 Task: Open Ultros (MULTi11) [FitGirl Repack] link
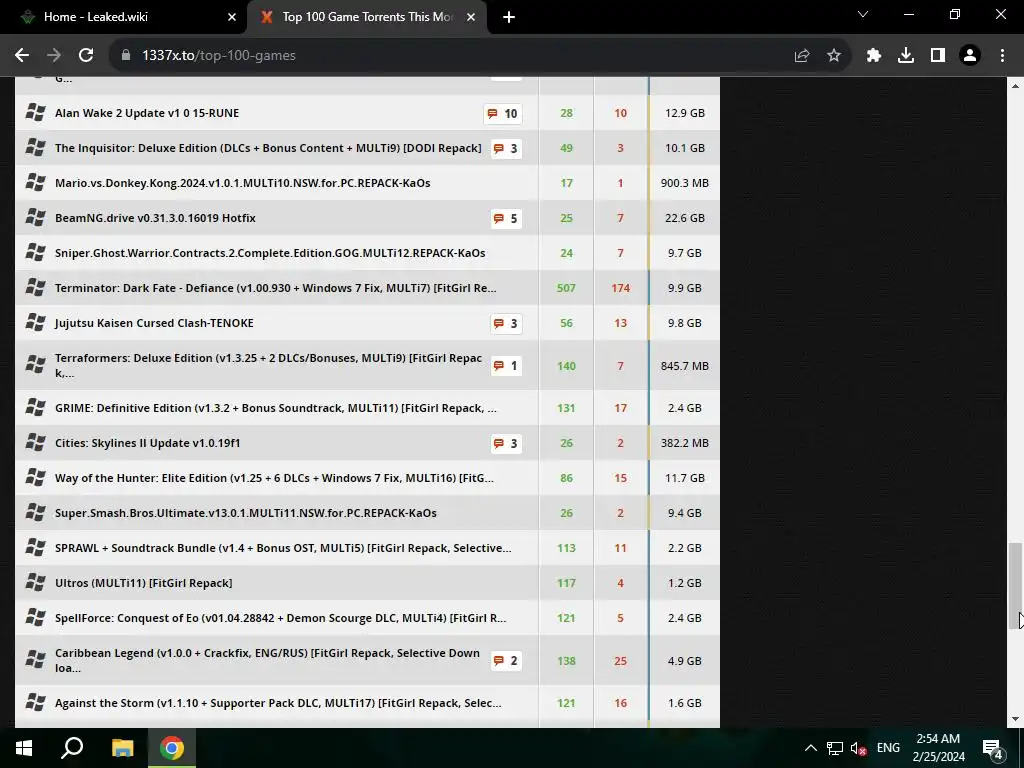tap(144, 583)
